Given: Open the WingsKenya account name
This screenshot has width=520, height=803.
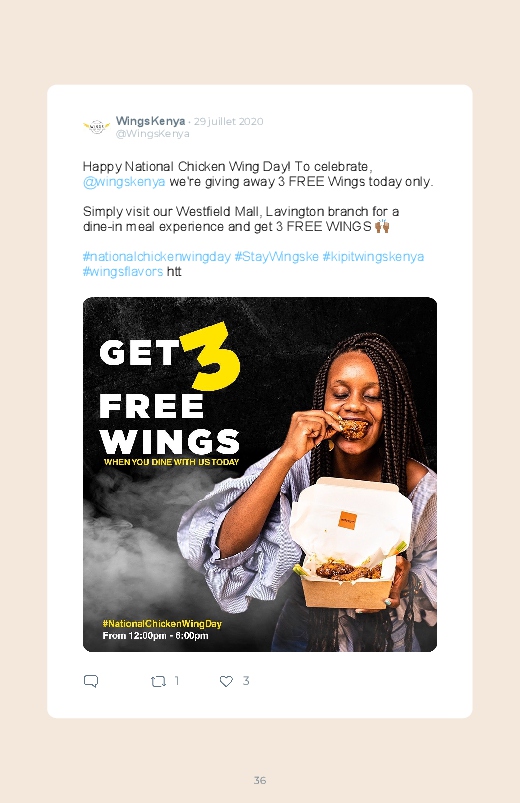Looking at the screenshot, I should (x=150, y=121).
